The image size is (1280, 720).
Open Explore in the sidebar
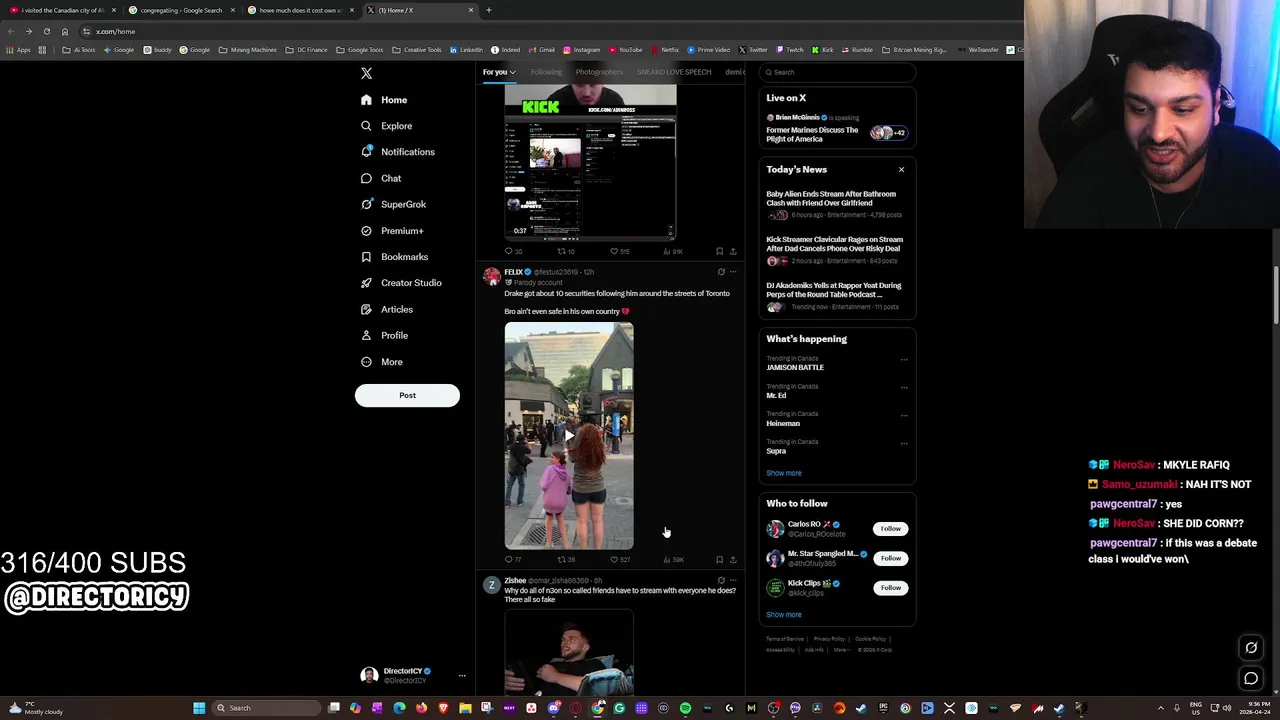(386, 126)
